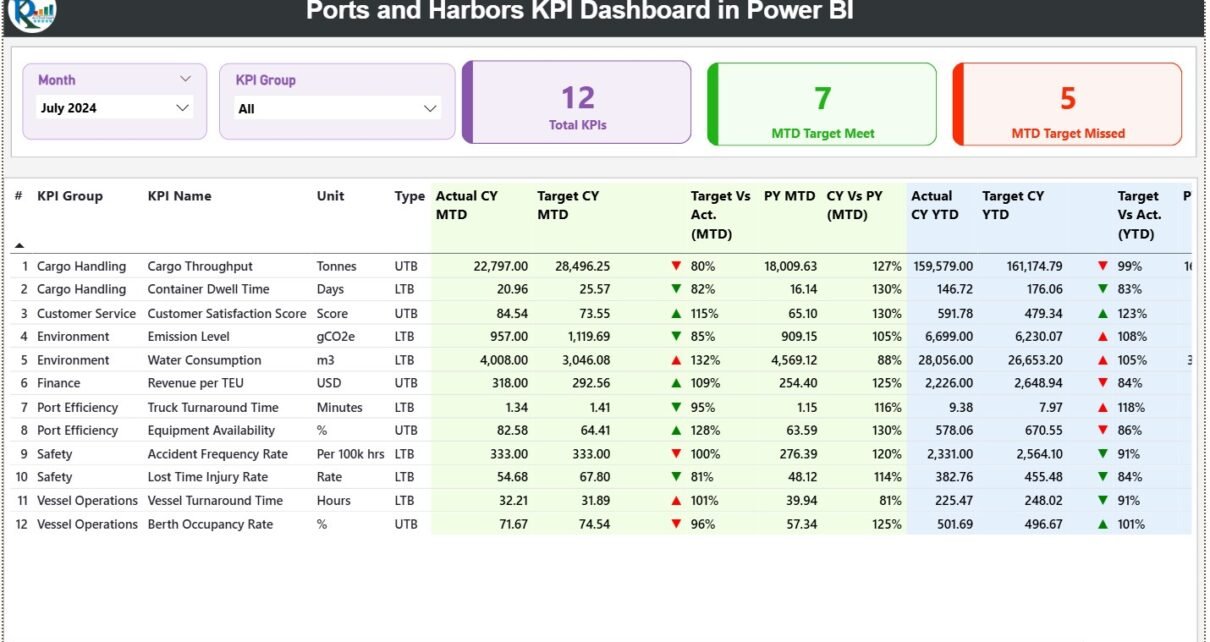
Task: Click the CY Vs PY (MTD) column header
Action: (x=849, y=205)
